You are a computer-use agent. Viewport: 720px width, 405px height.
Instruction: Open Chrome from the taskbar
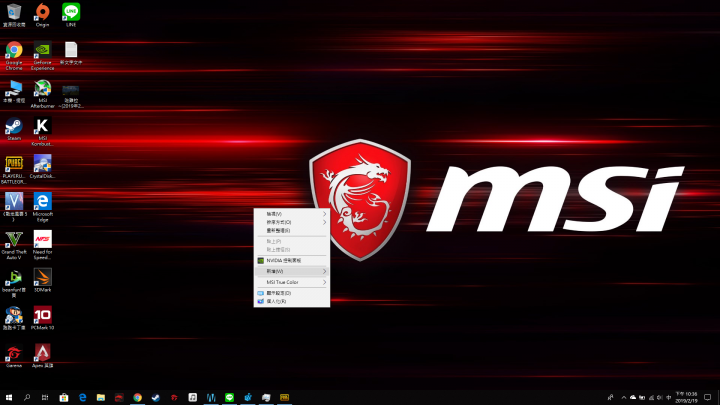click(x=137, y=397)
